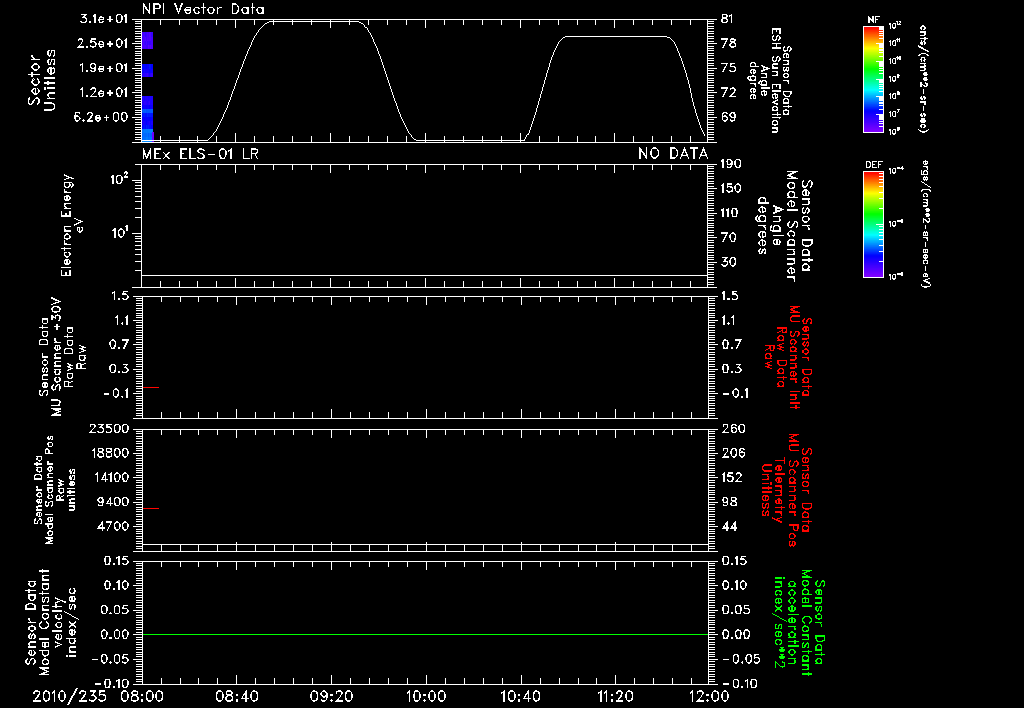
Task: Click the green constant velocity line
Action: (425, 634)
